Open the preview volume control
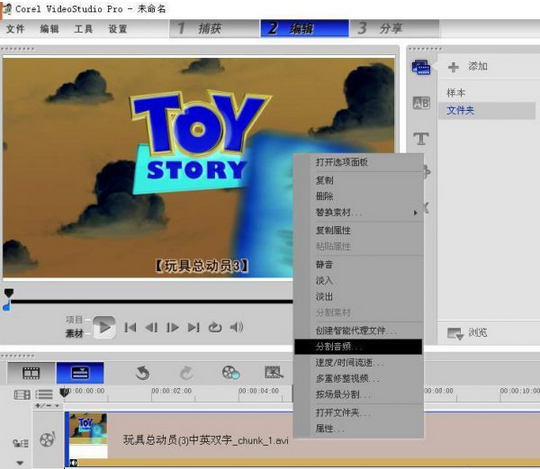The image size is (540, 469). (x=237, y=326)
